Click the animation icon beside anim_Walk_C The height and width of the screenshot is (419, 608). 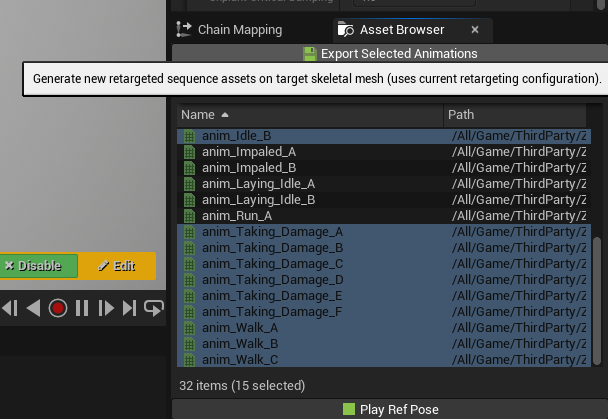tap(189, 360)
